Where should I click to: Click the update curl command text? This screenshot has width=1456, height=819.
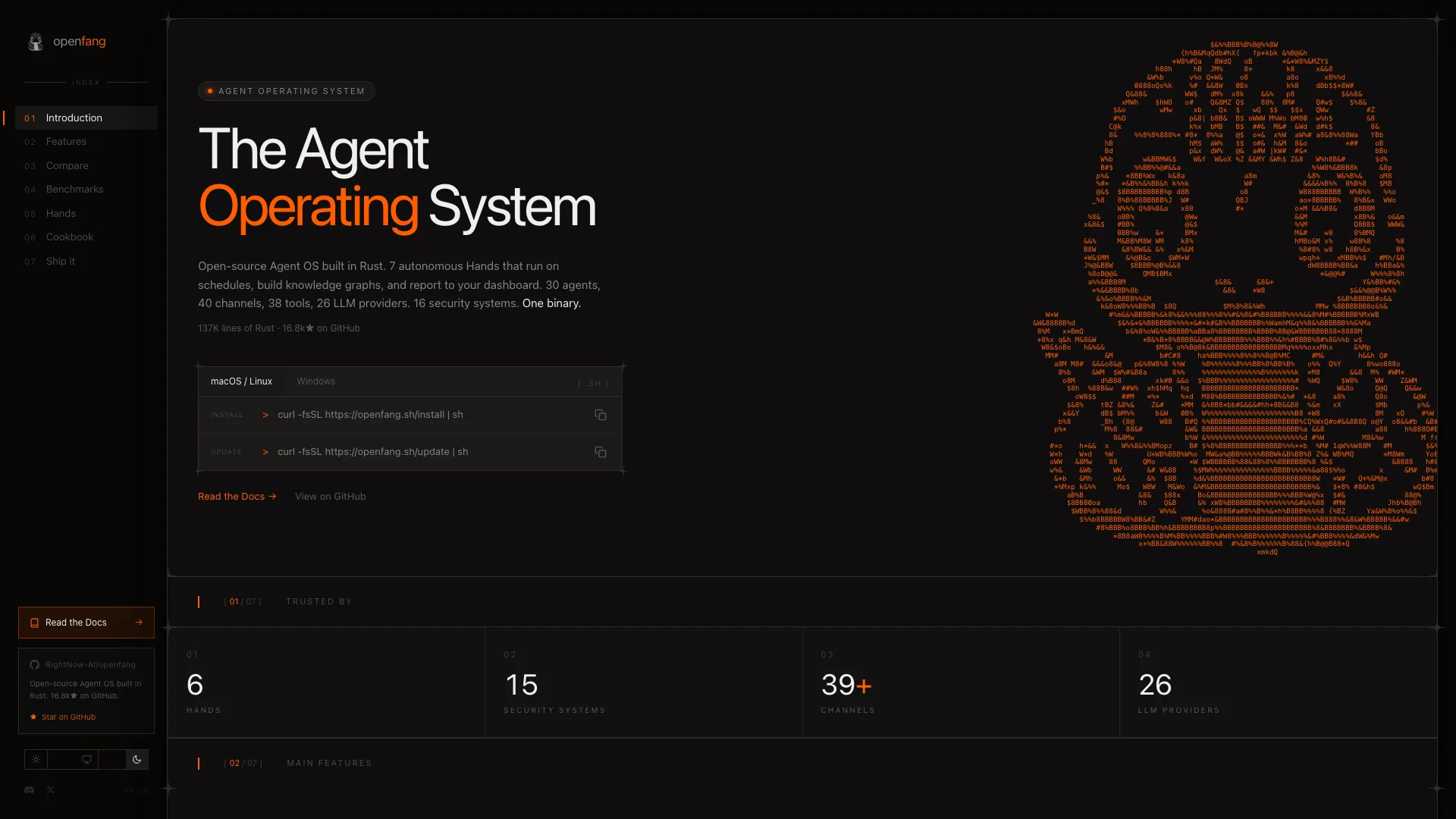373,452
